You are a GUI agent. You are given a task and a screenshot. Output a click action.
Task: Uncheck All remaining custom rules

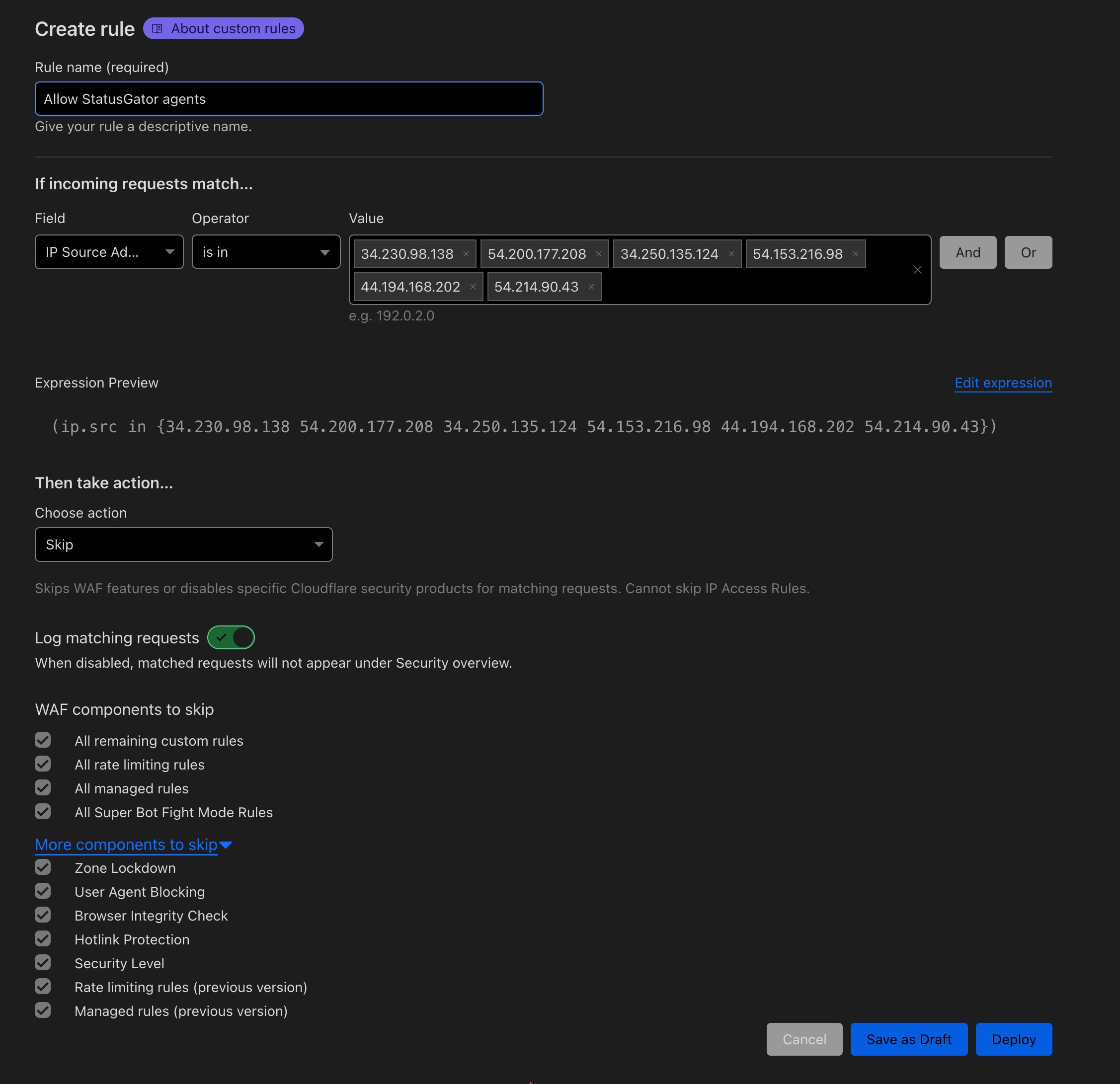coord(43,740)
